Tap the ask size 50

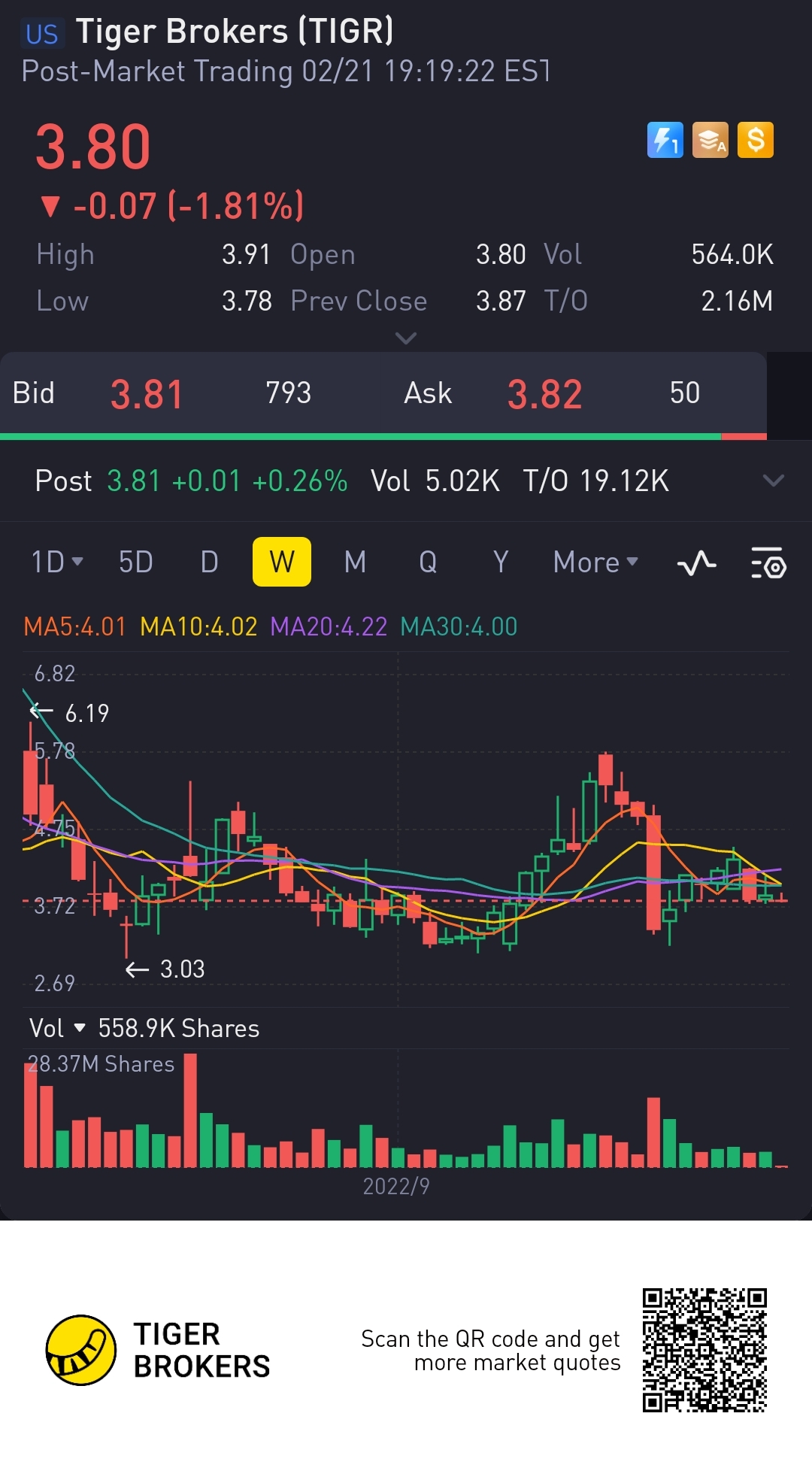[x=685, y=393]
